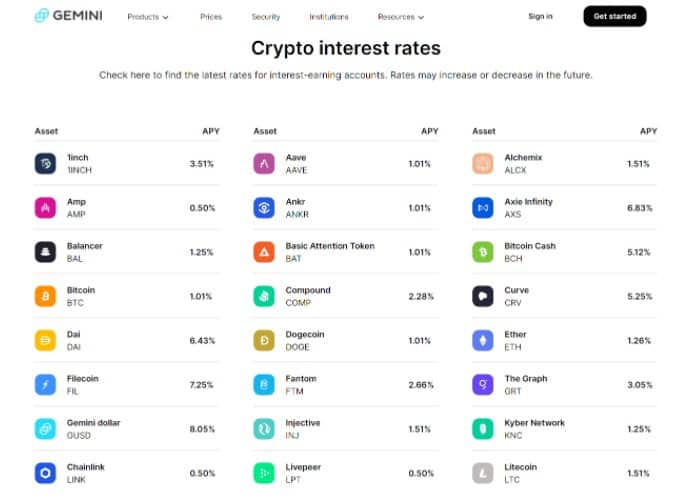Viewport: 691px width, 499px height.
Task: Click the Curve dark icon
Action: point(483,296)
